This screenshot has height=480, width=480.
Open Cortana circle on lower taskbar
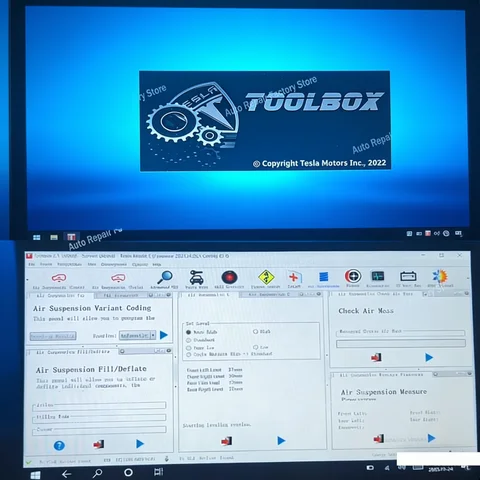point(128,472)
